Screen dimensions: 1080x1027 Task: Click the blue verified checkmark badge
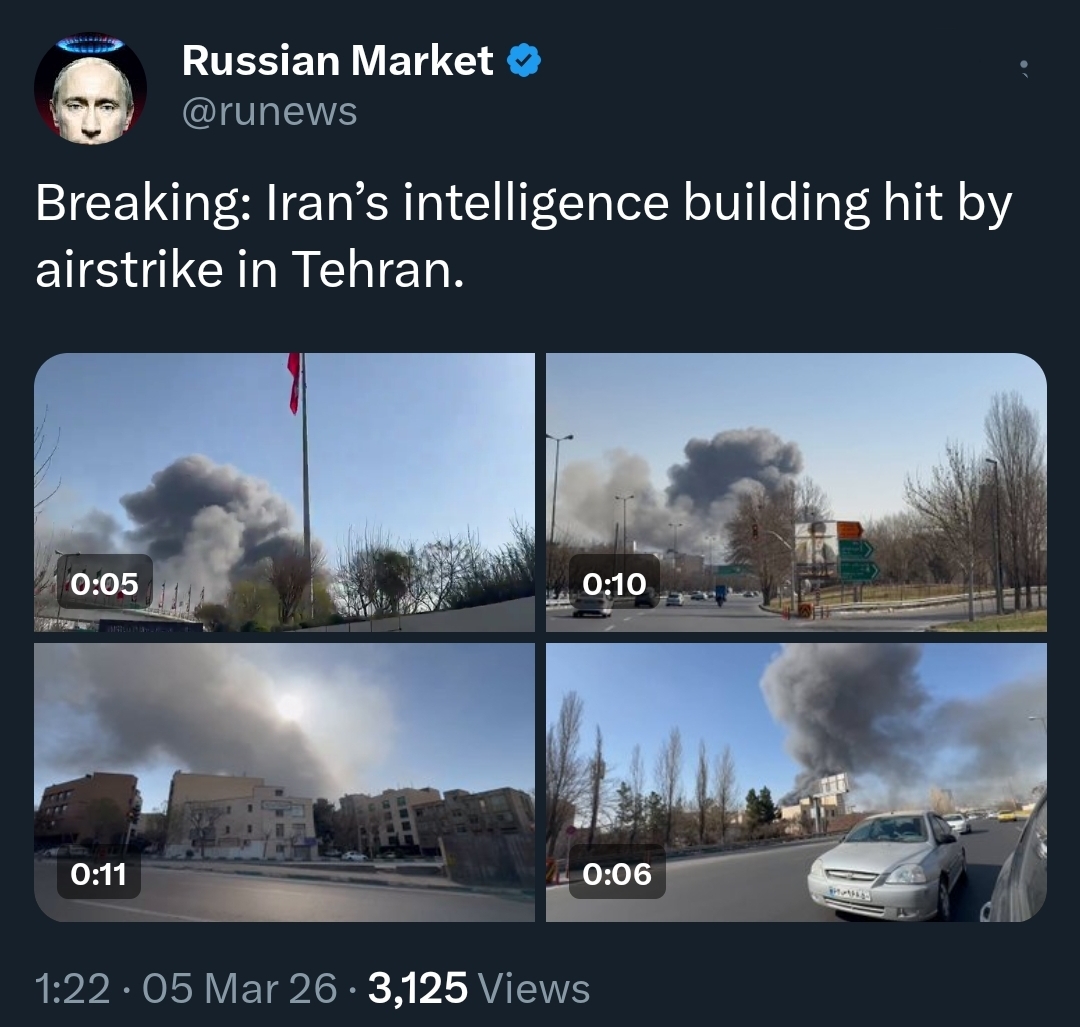pyautogui.click(x=524, y=61)
